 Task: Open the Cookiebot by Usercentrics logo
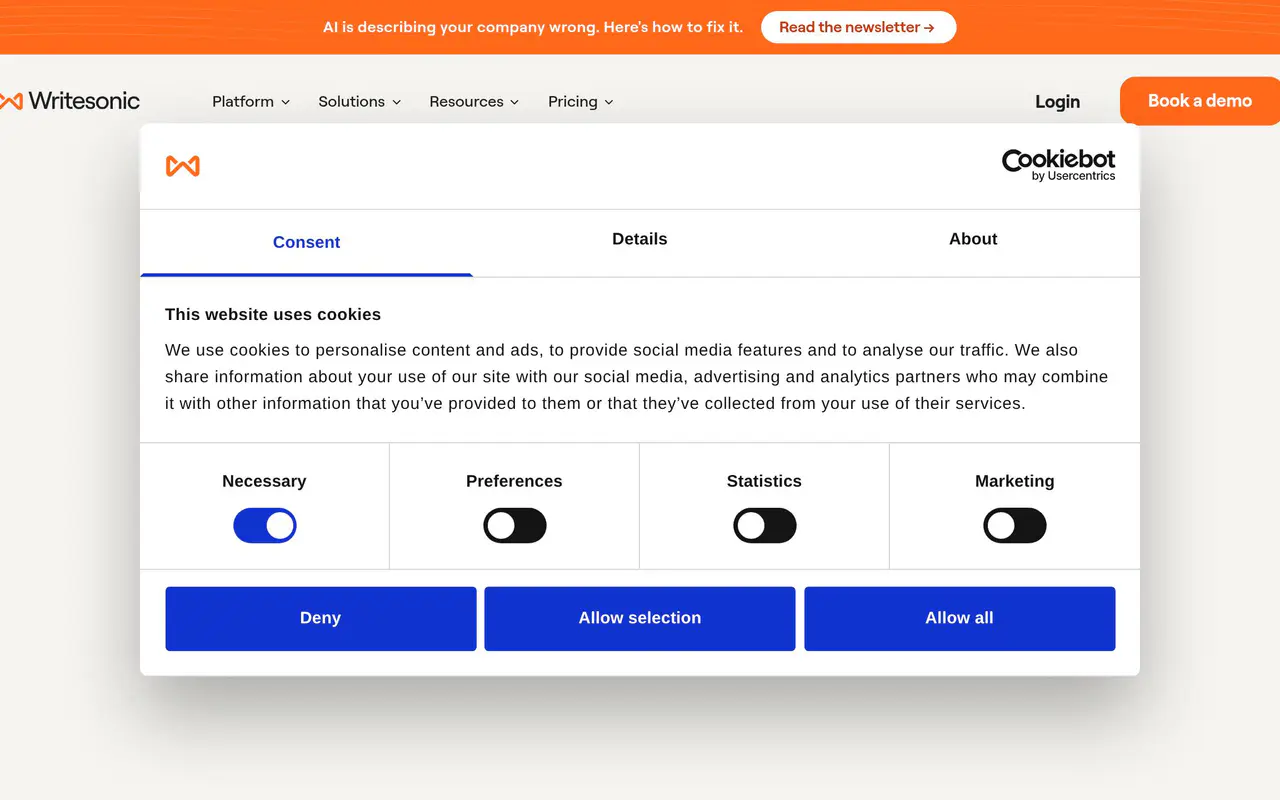pos(1059,165)
